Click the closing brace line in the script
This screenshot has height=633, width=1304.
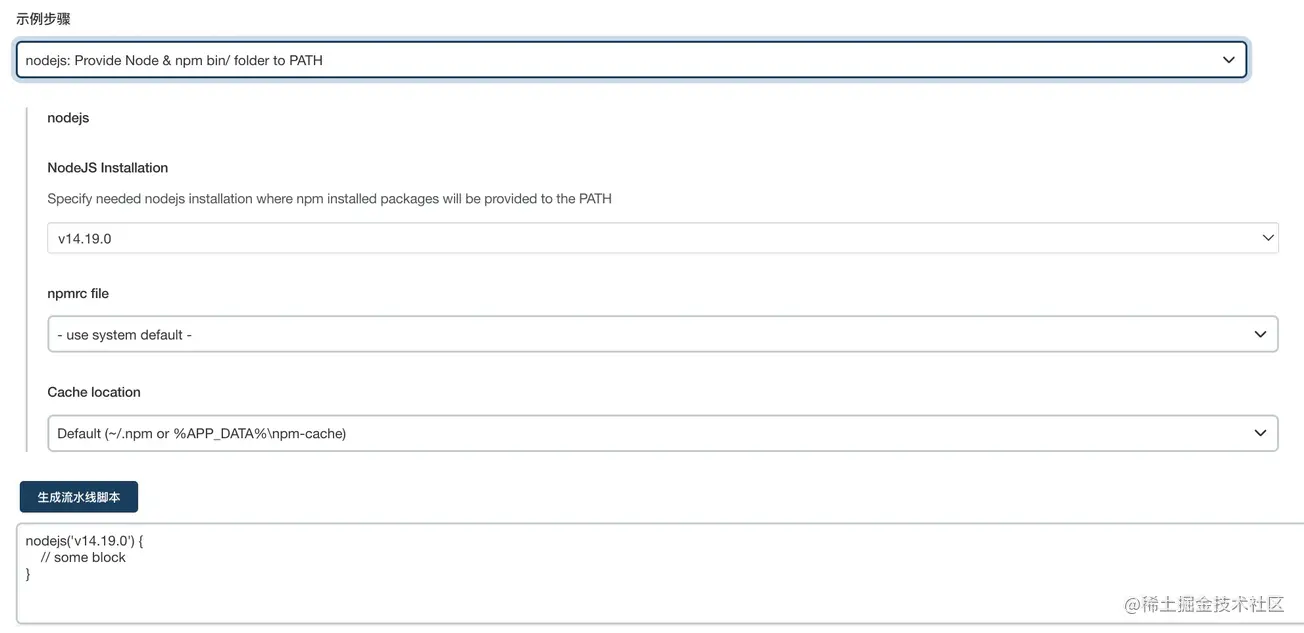point(28,574)
